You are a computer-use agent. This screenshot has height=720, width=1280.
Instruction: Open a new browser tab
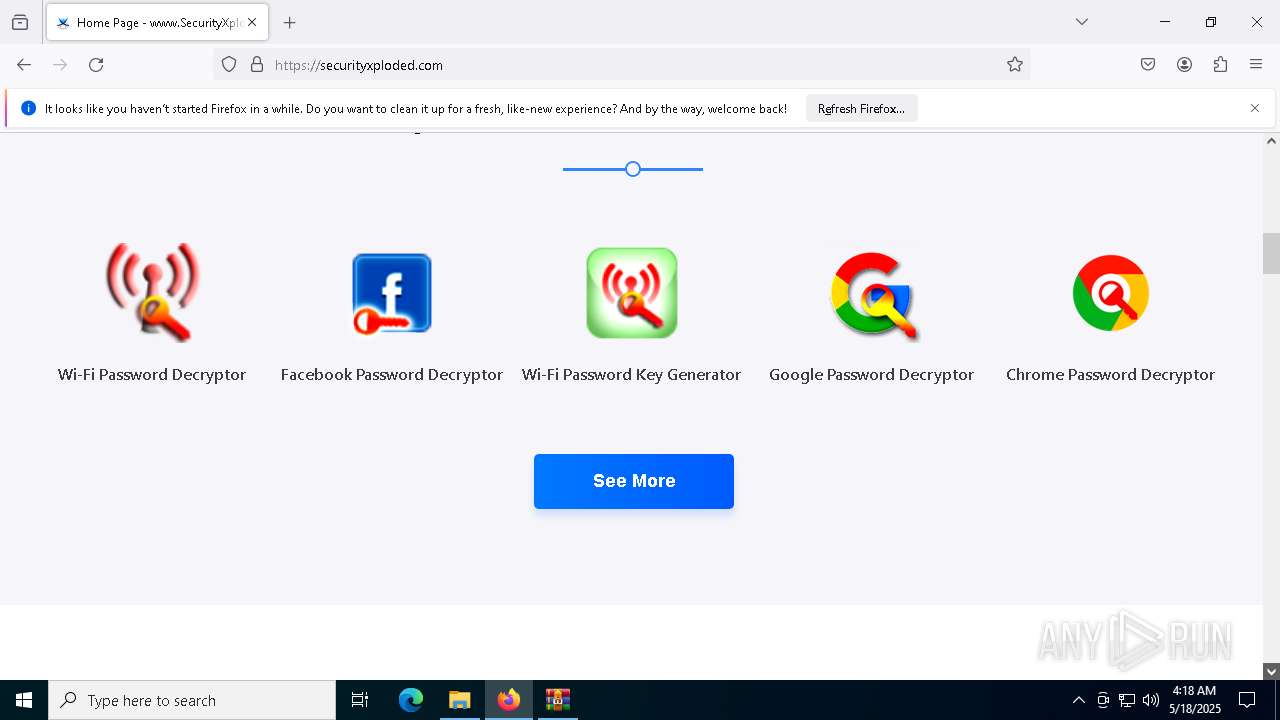click(x=290, y=22)
